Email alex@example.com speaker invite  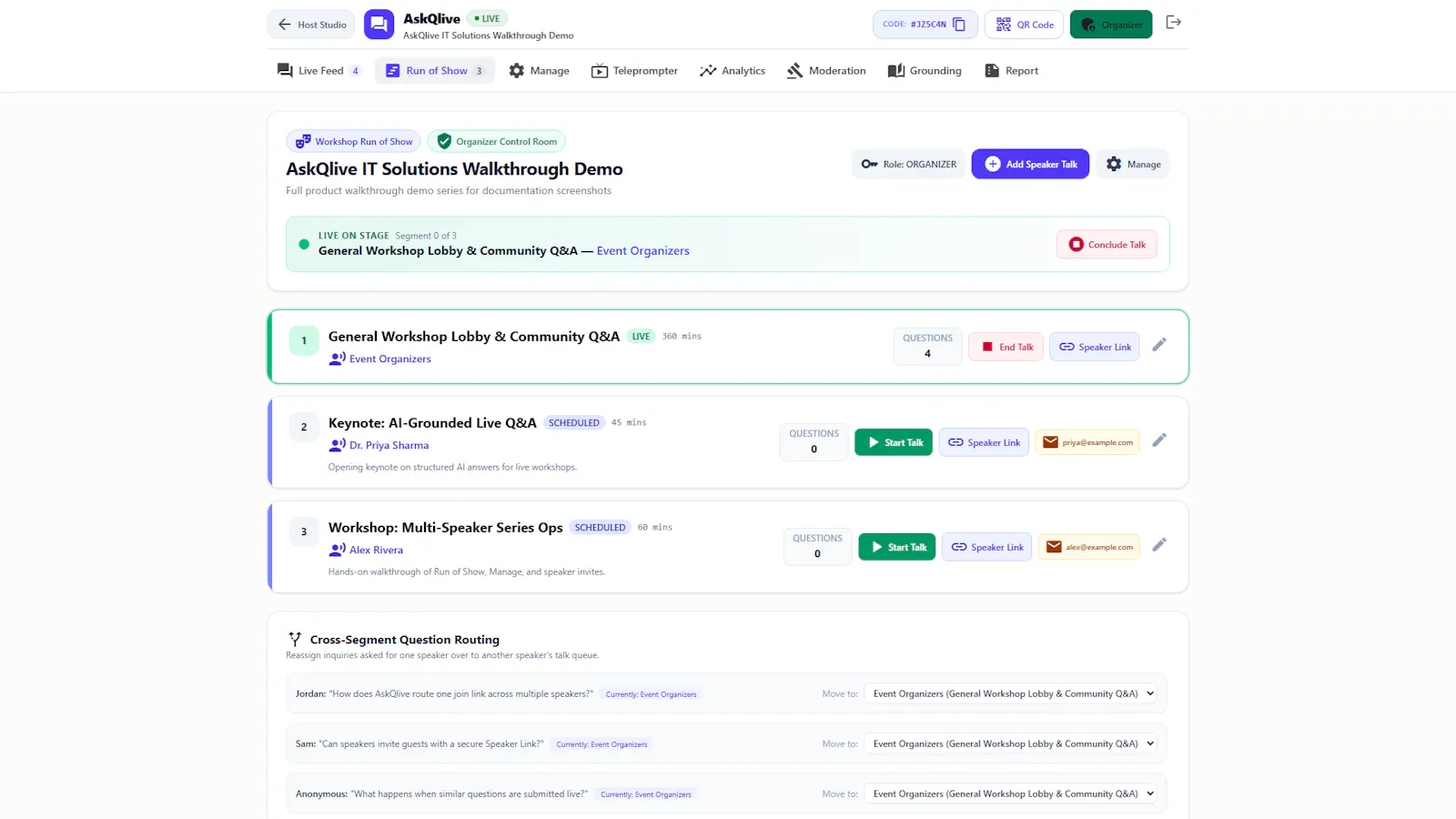click(1089, 547)
